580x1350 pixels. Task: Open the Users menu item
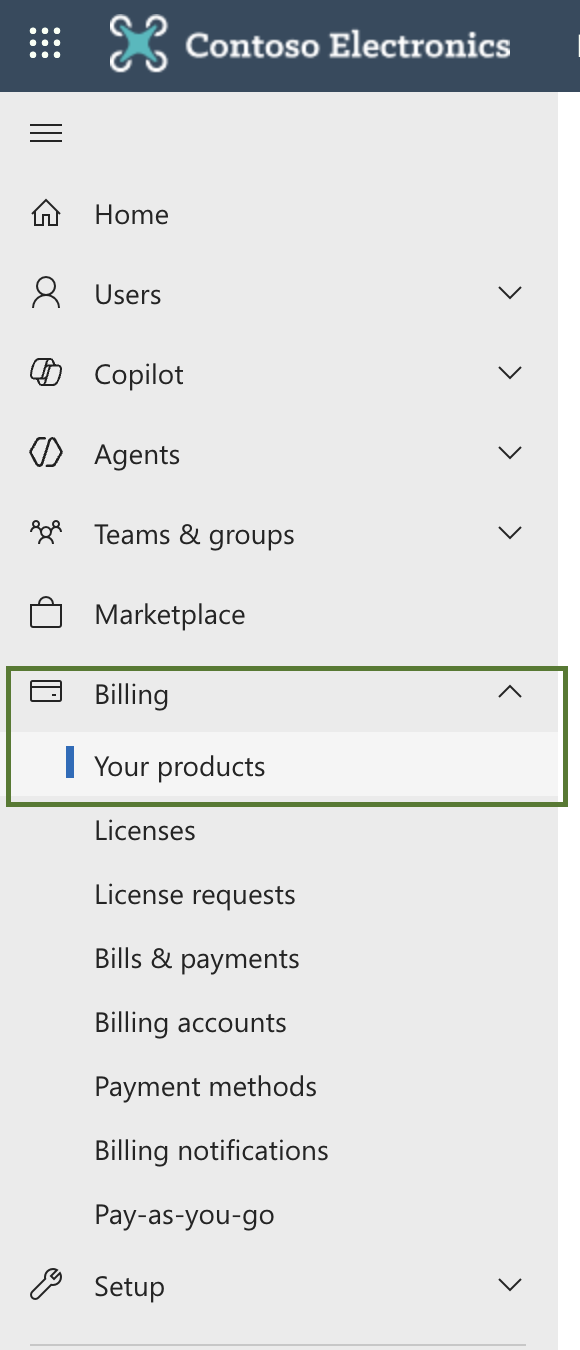click(128, 295)
